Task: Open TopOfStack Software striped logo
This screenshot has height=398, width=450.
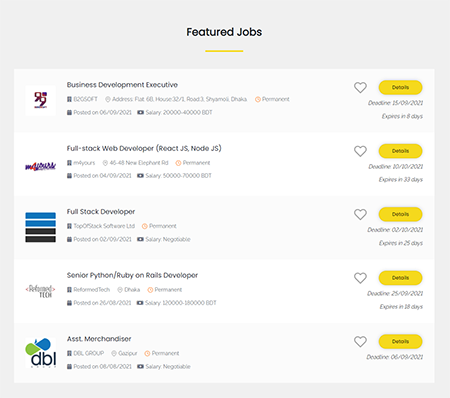Action: click(41, 227)
